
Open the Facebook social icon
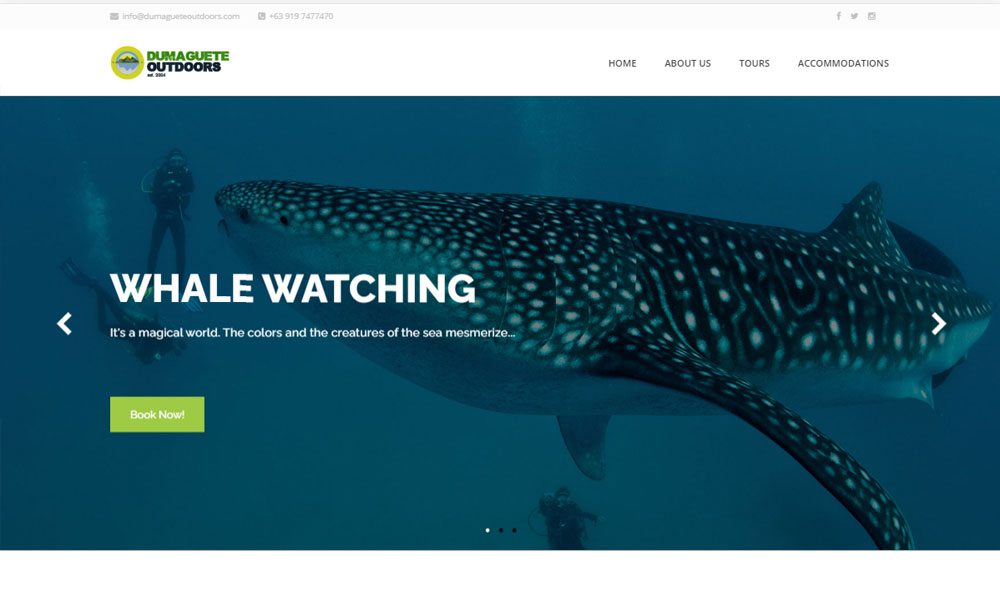coord(839,16)
